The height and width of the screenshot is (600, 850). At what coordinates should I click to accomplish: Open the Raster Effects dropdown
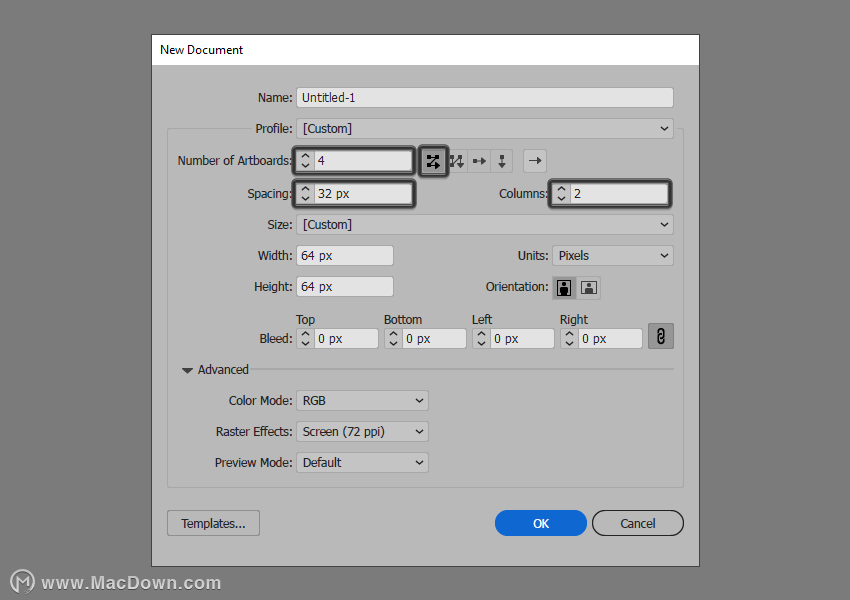point(362,431)
